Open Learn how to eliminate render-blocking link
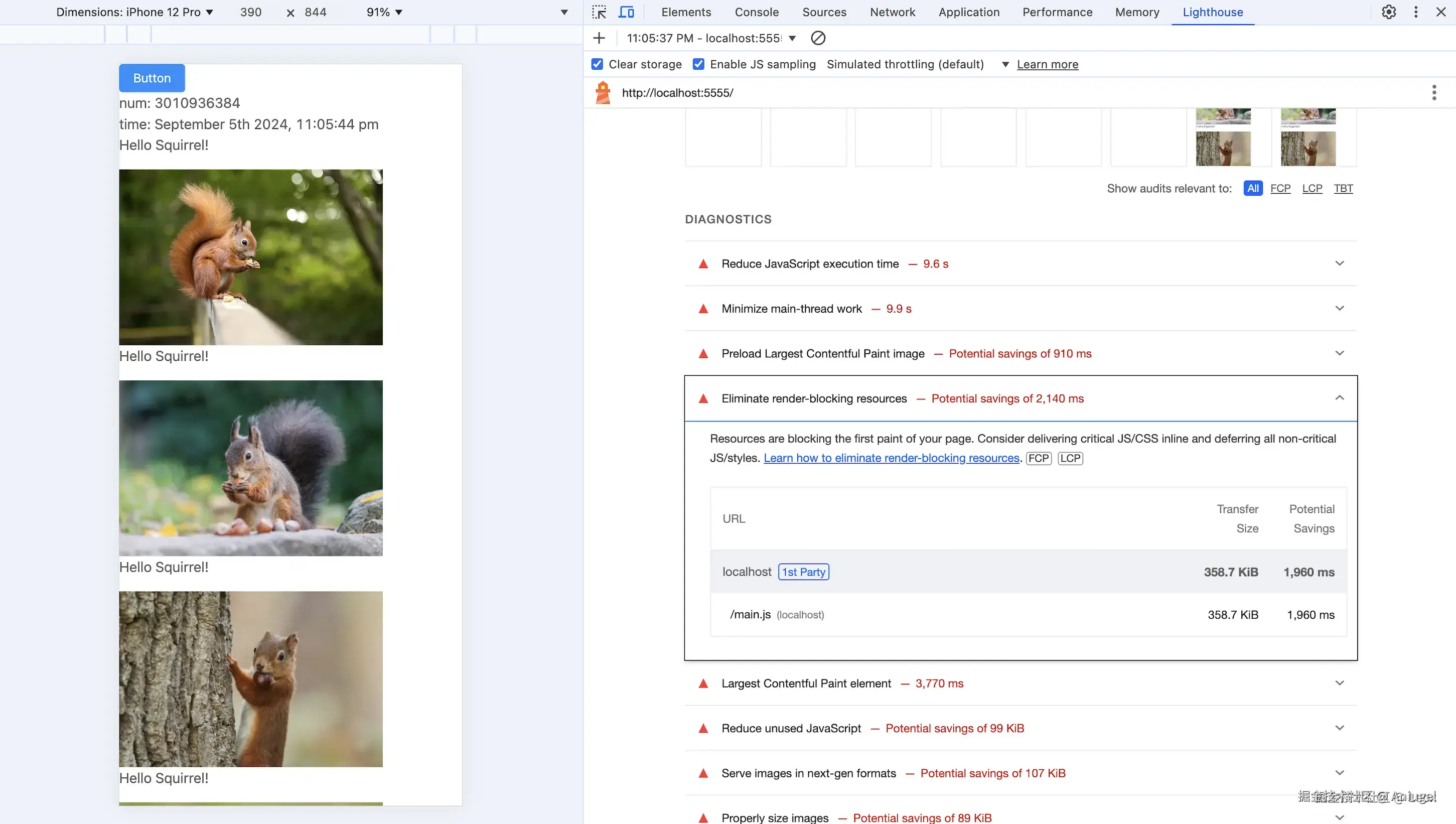This screenshot has width=1456, height=824. (x=891, y=458)
